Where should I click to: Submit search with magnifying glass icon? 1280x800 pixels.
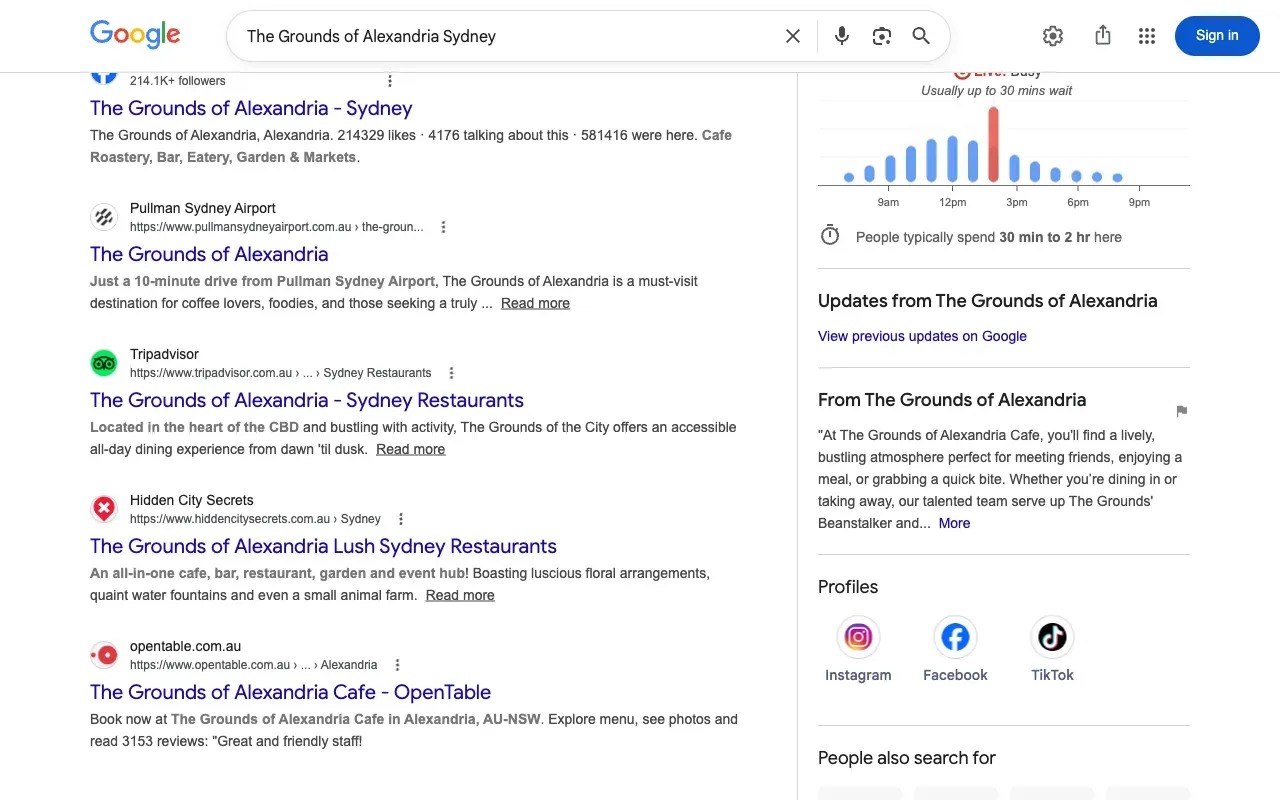click(x=921, y=36)
